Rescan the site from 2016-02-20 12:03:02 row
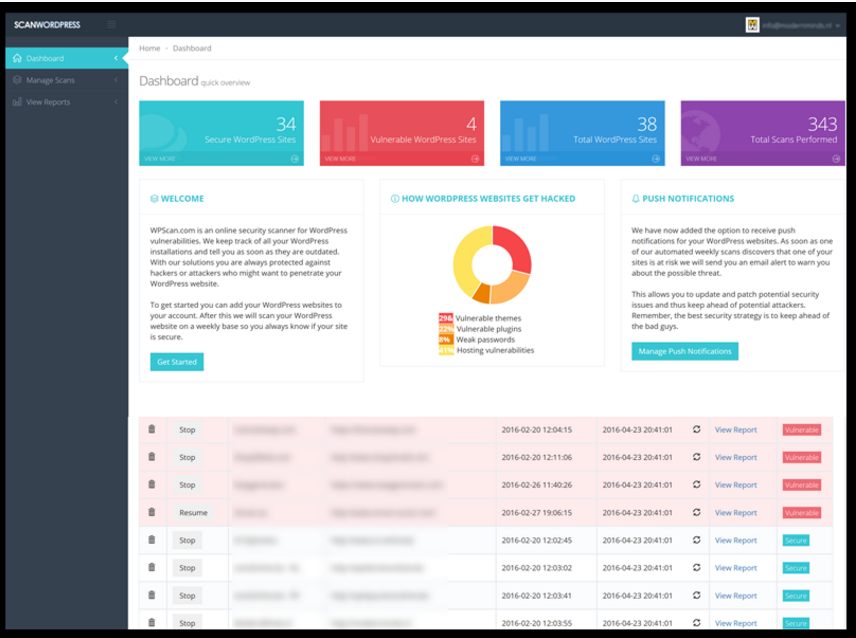The height and width of the screenshot is (638, 856). [x=697, y=567]
